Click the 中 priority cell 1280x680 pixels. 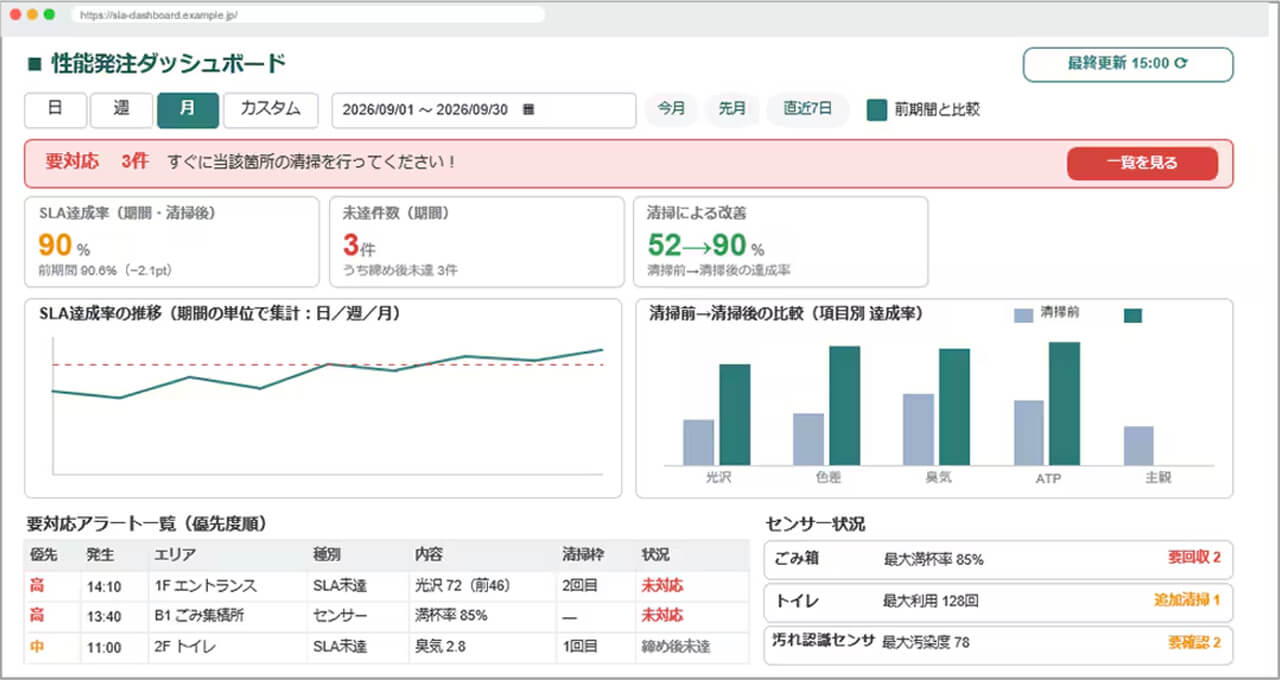pyautogui.click(x=37, y=647)
